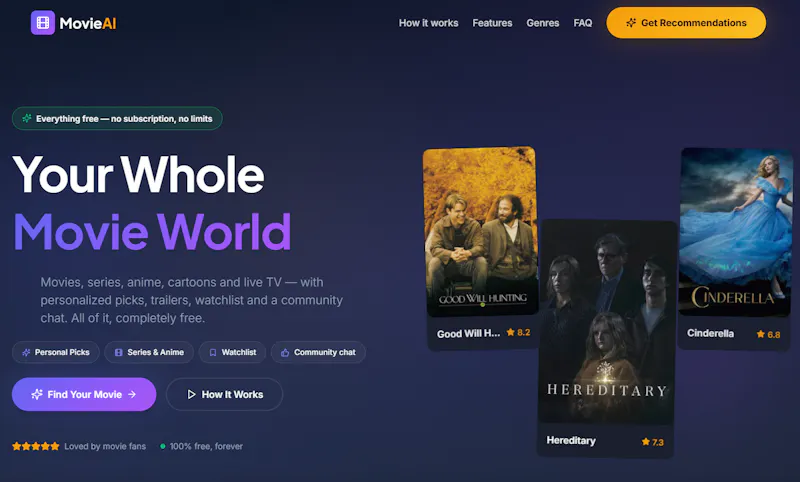Click the star icon beside 6.8 rating
The height and width of the screenshot is (482, 800).
[761, 334]
